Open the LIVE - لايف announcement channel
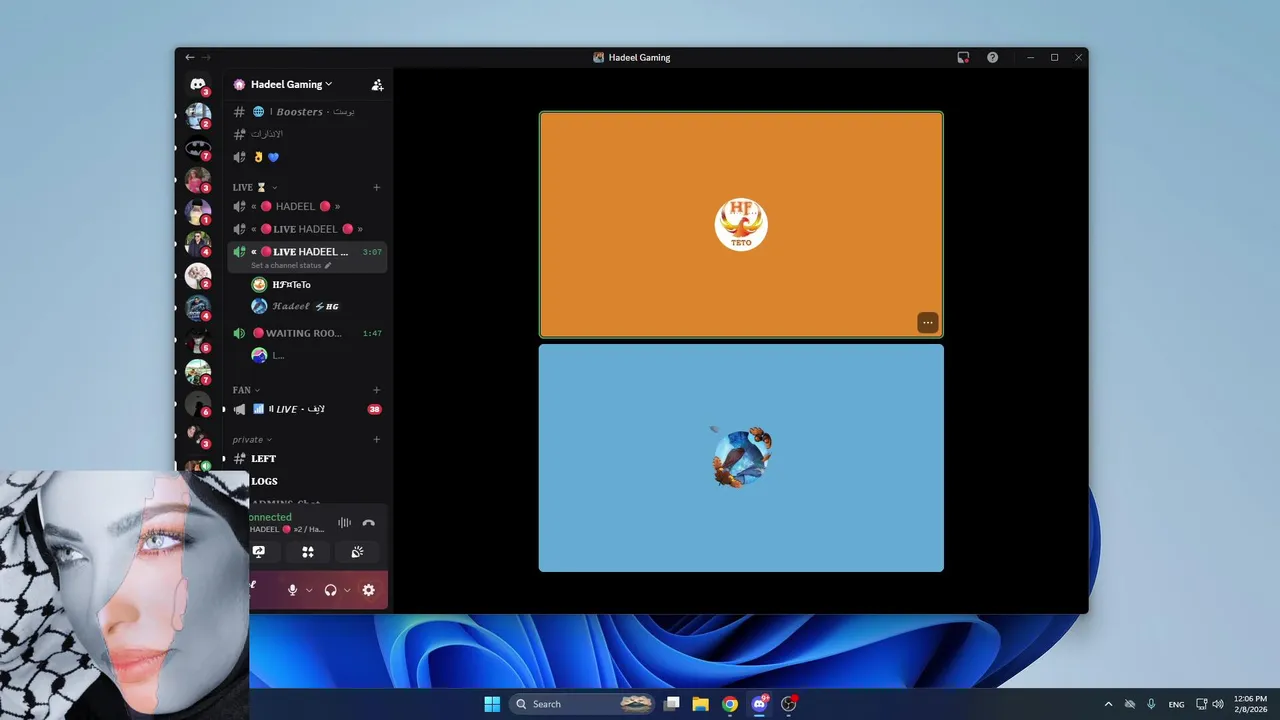The image size is (1280, 720). [307, 409]
